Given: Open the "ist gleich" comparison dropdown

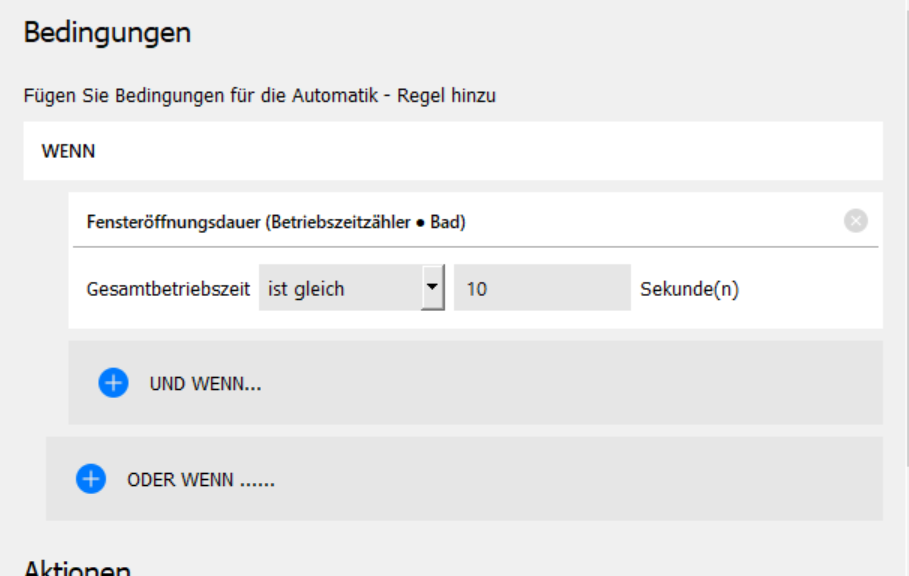Looking at the screenshot, I should [x=340, y=289].
